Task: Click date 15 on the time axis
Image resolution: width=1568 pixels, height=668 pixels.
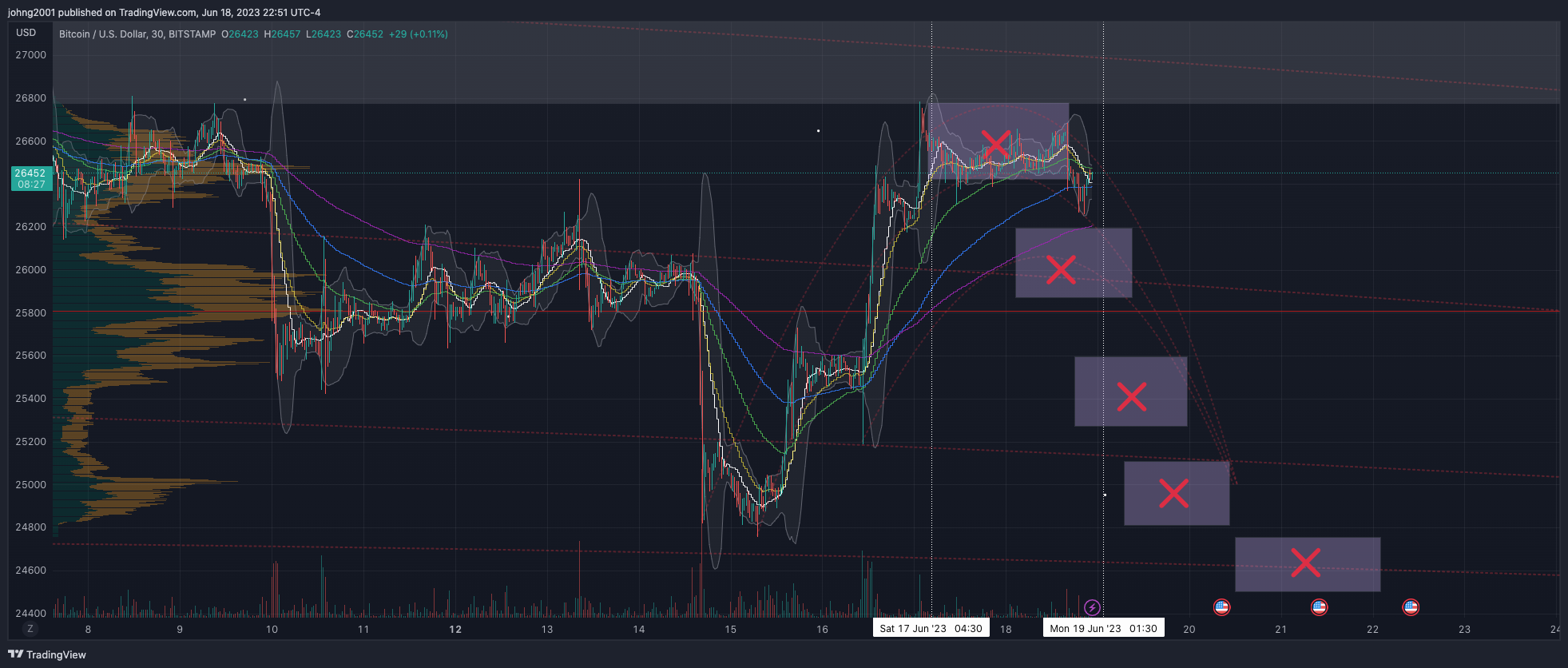Action: [731, 630]
